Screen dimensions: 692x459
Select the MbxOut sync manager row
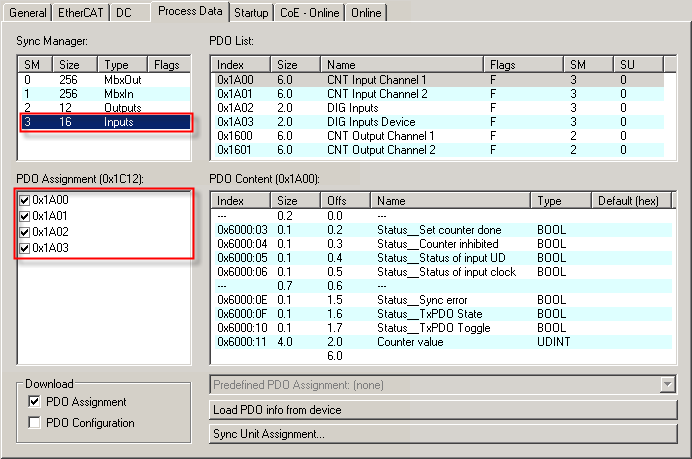(x=105, y=80)
